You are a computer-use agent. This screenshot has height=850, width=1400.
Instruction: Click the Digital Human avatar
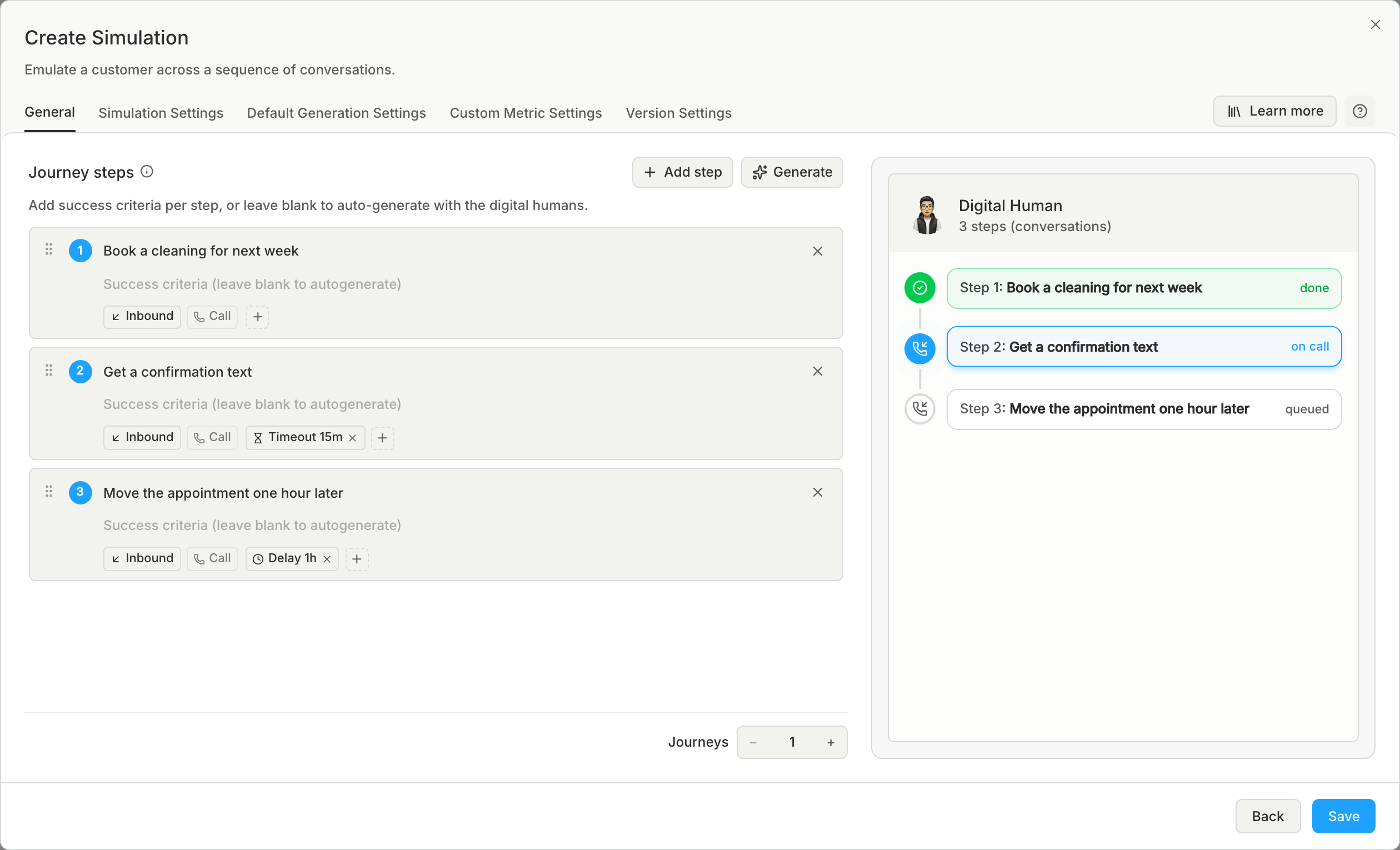click(x=927, y=215)
